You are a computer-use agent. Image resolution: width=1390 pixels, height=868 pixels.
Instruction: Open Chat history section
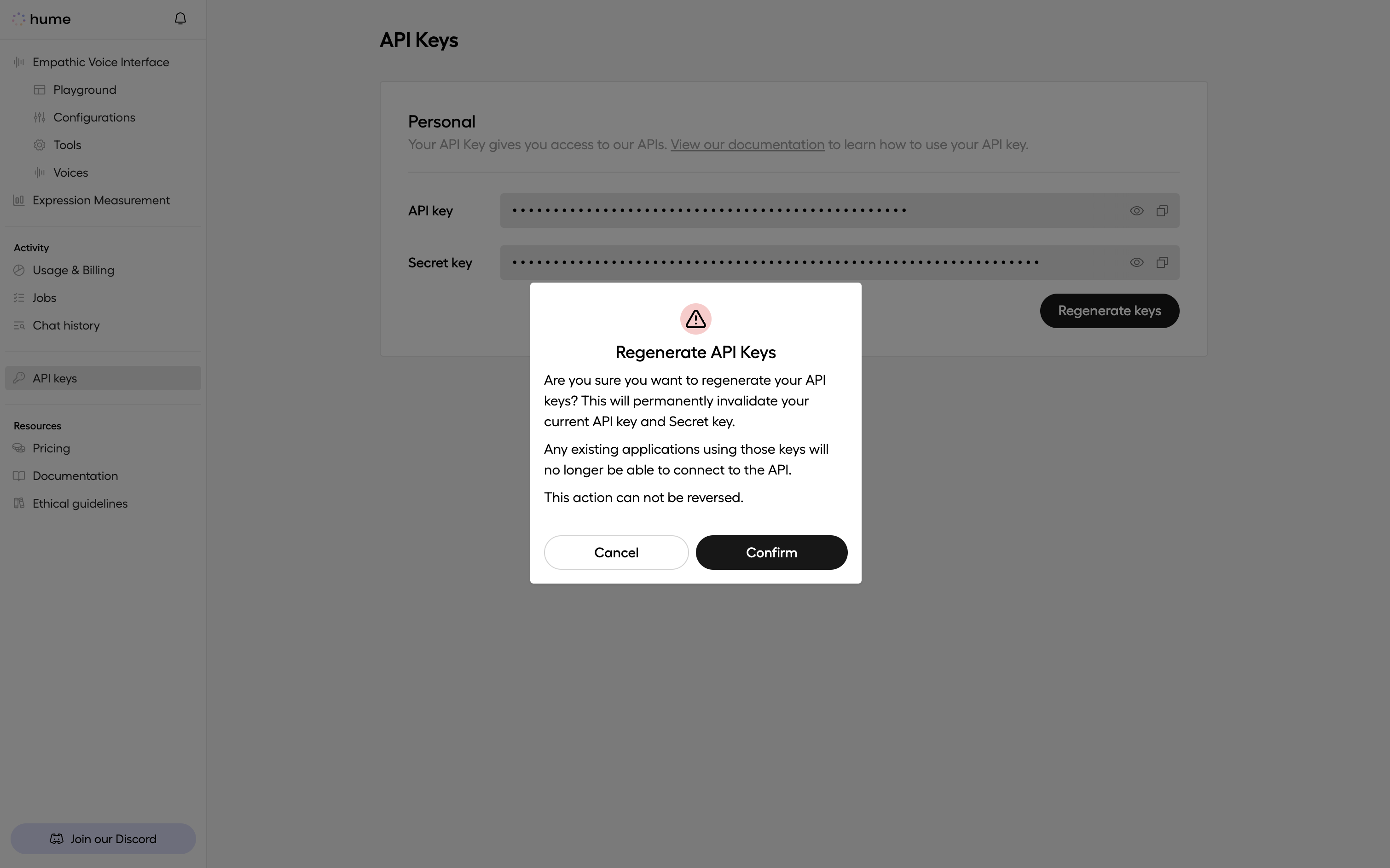pos(66,325)
